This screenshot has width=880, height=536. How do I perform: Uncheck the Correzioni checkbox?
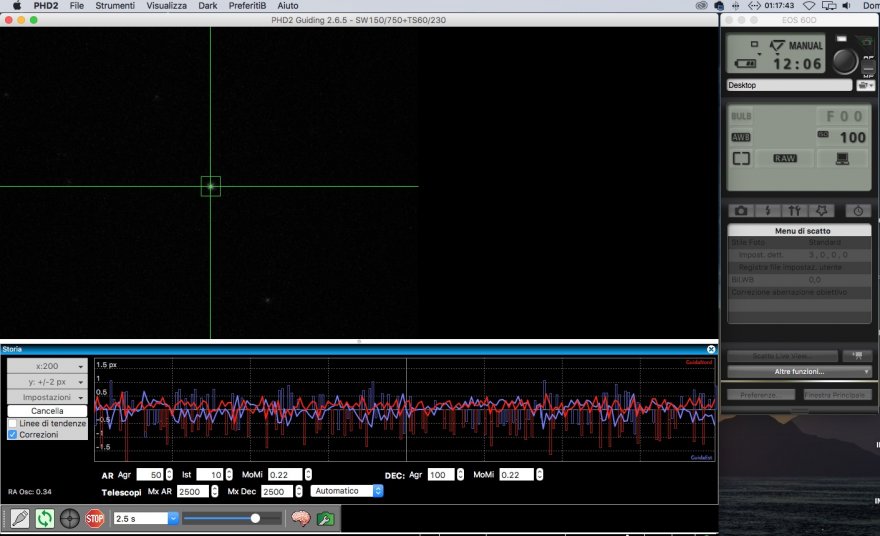[13, 435]
